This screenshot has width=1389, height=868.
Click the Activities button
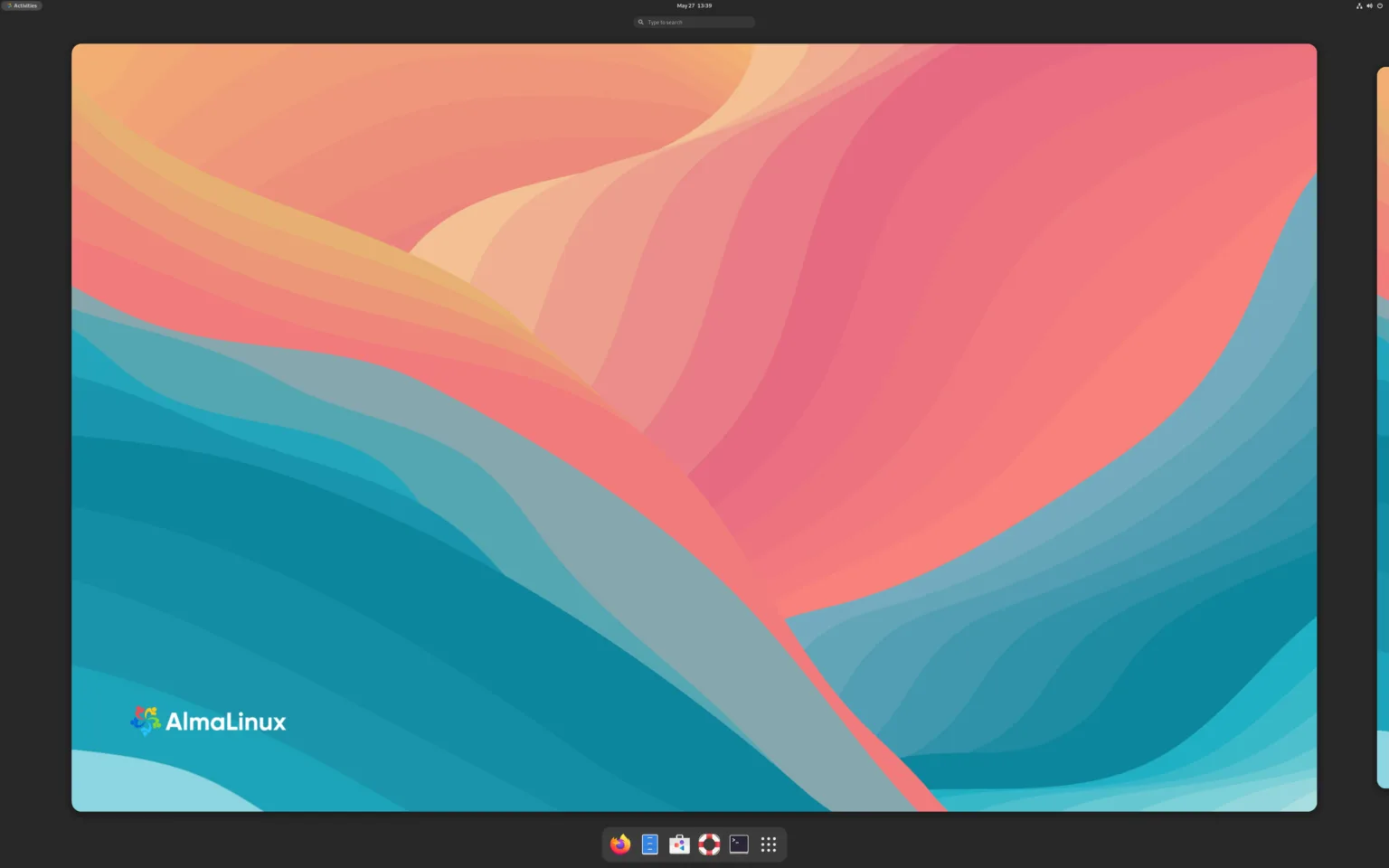[x=22, y=5]
